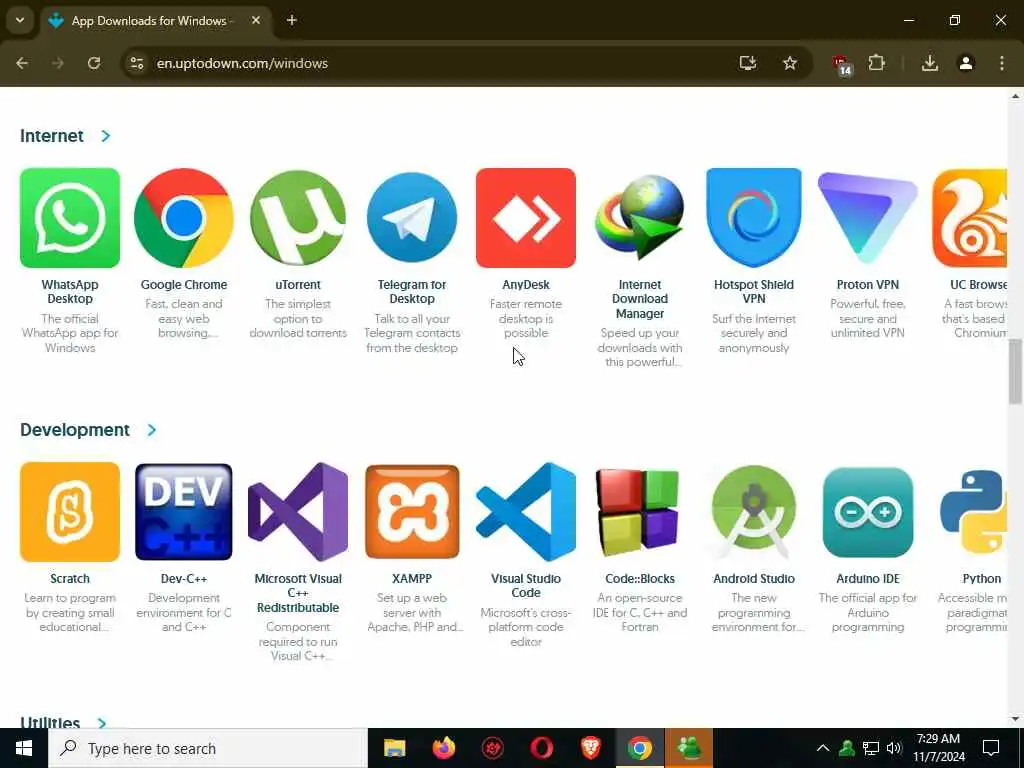
Task: Open the browser Extensions puzzle icon
Action: click(876, 63)
